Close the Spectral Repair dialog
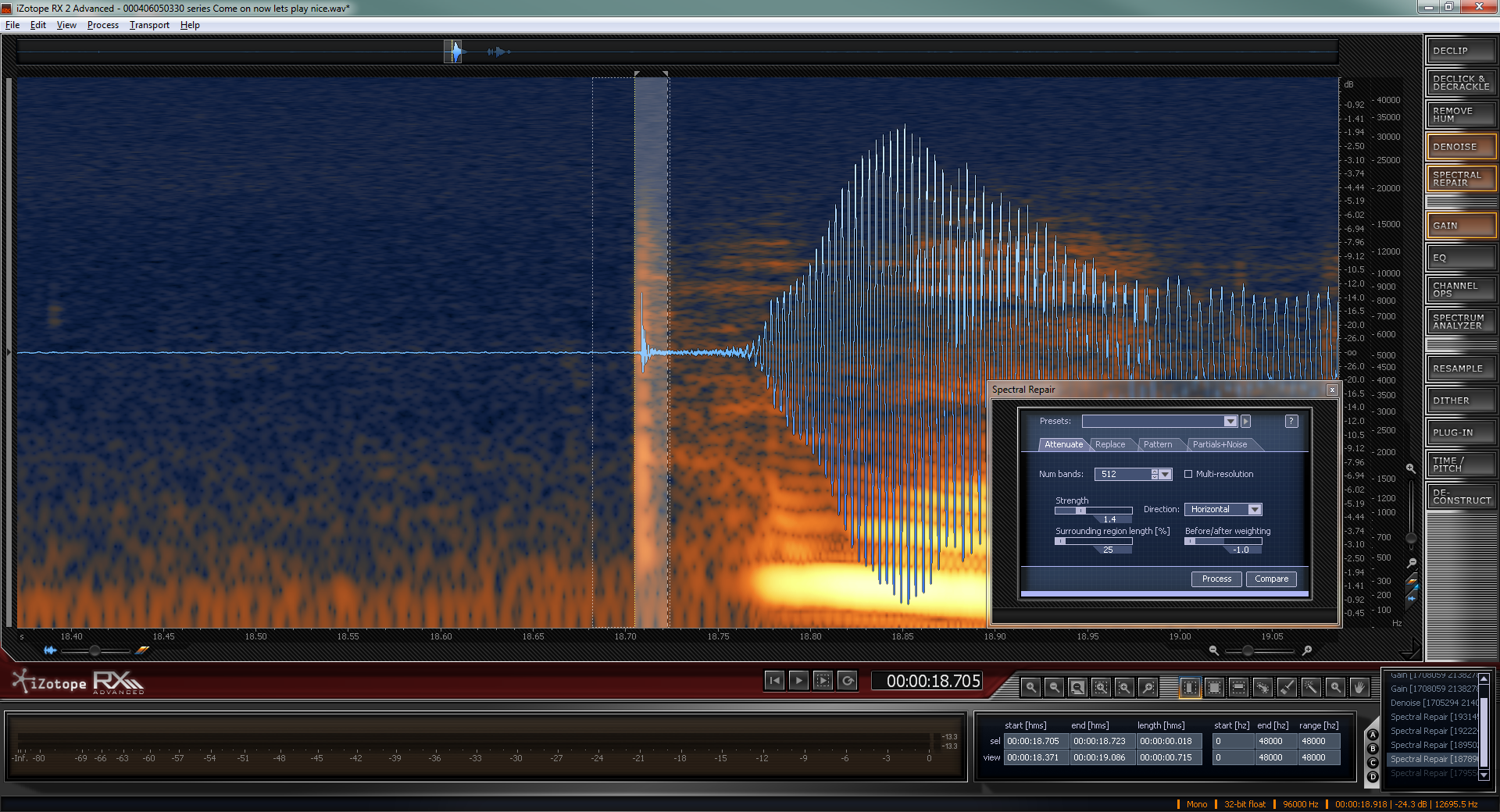The width and height of the screenshot is (1500, 812). pyautogui.click(x=1332, y=390)
